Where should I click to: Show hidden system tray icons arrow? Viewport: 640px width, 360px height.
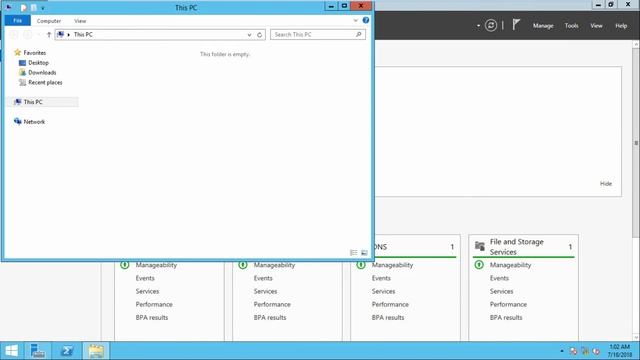[x=562, y=351]
